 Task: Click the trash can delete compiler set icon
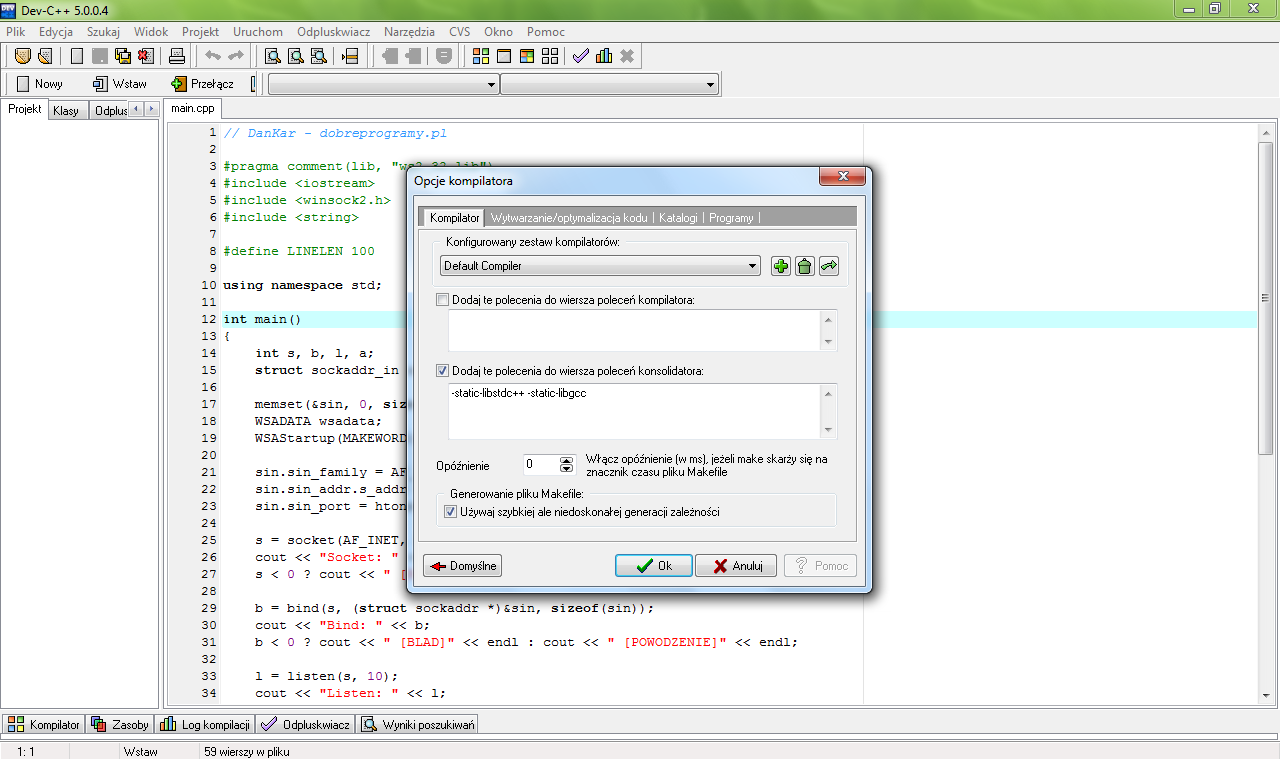pyautogui.click(x=804, y=267)
